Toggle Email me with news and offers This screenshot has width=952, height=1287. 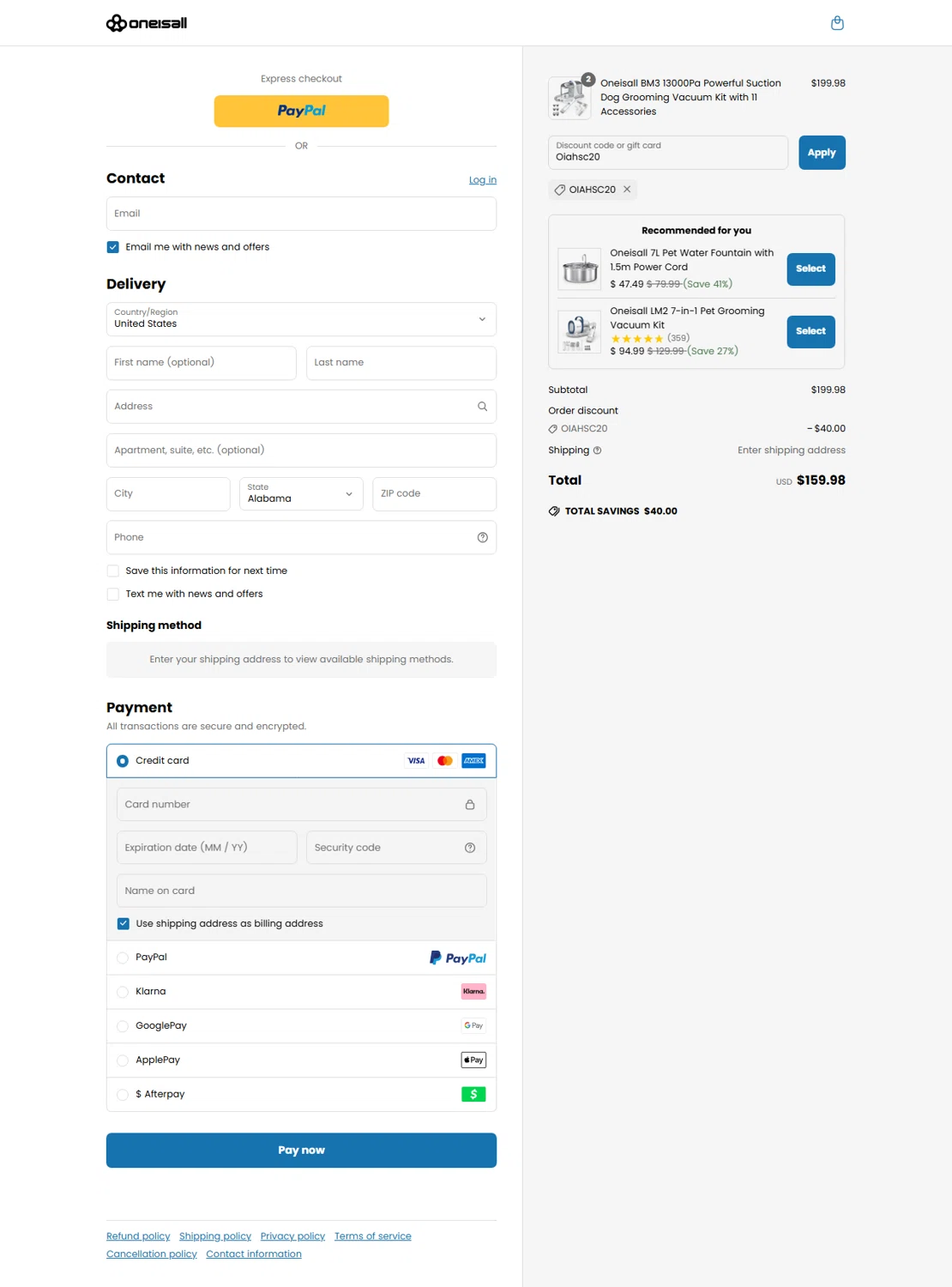112,247
